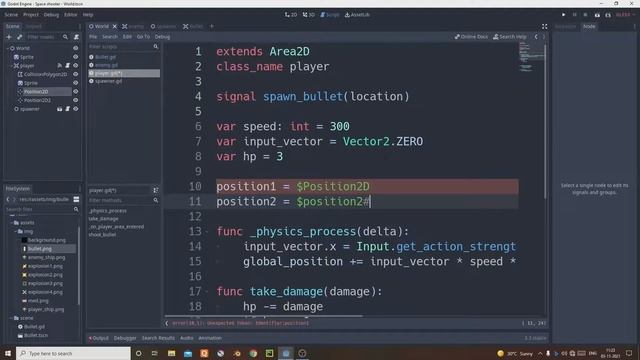Open the AssetLib workspace
Viewport: 640px width, 360px height.
pos(357,15)
